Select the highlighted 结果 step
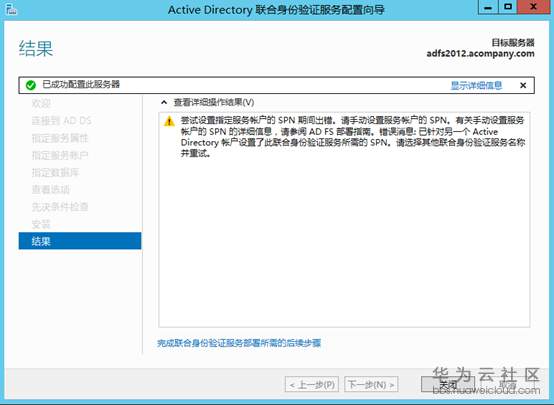Viewport: 554px width, 405px height. pyautogui.click(x=80, y=241)
